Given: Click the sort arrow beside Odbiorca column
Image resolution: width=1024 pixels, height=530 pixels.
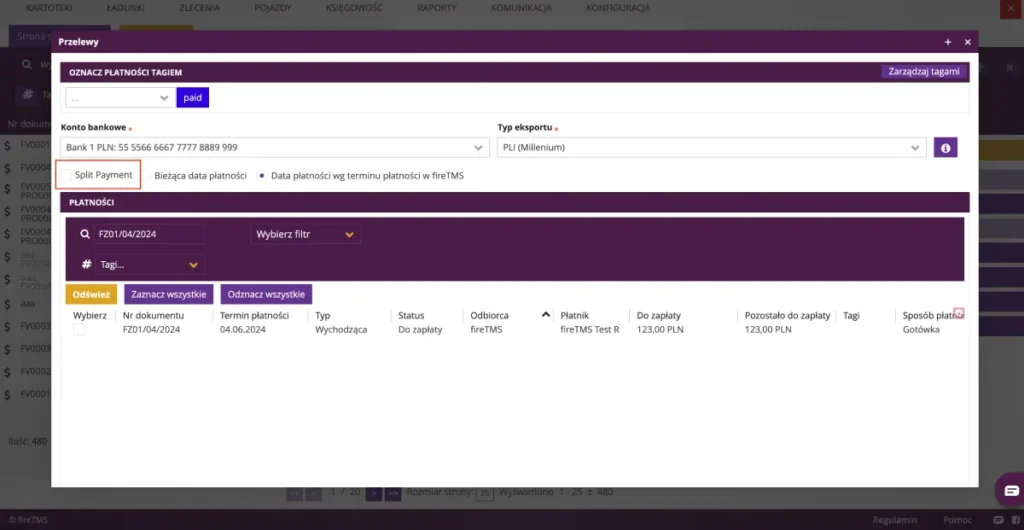Looking at the screenshot, I should point(546,315).
